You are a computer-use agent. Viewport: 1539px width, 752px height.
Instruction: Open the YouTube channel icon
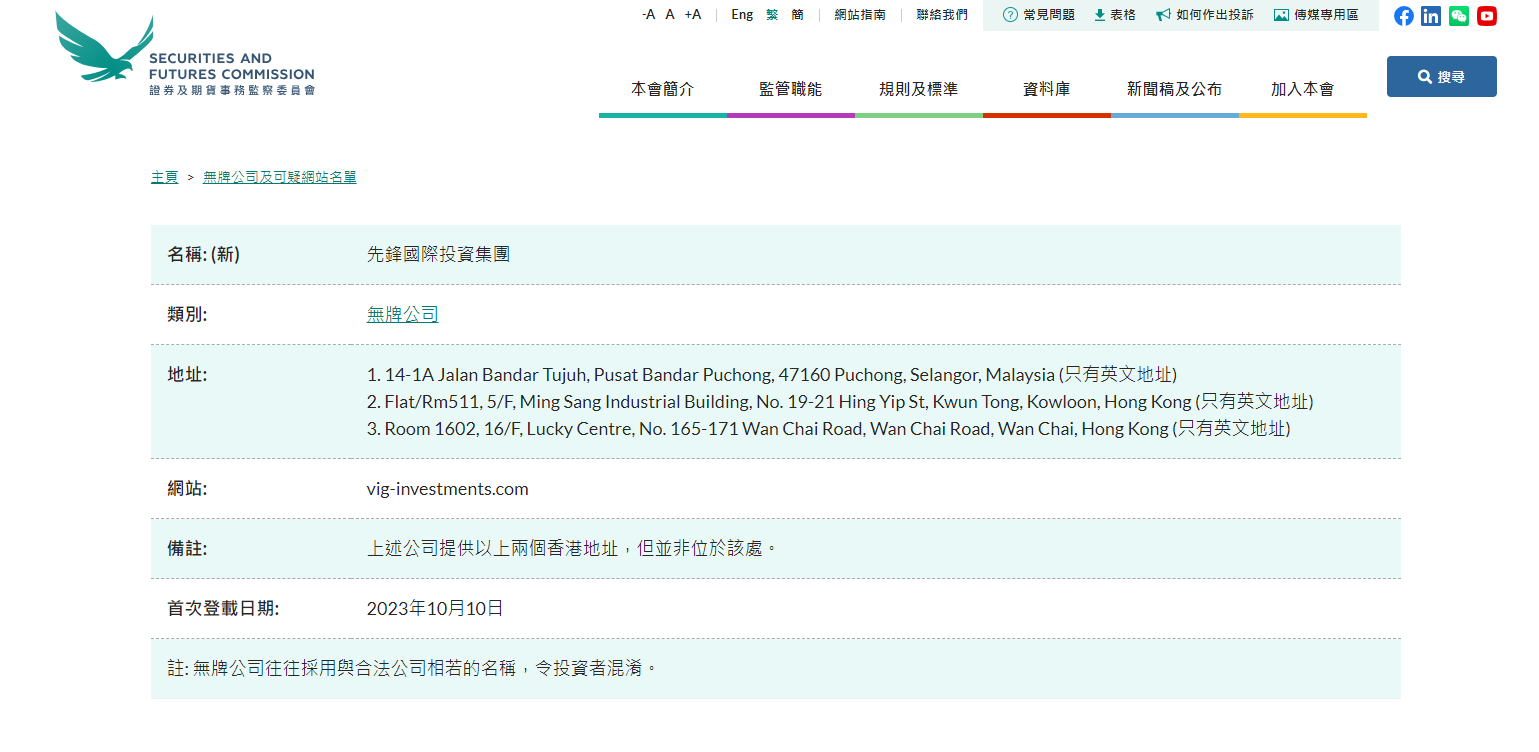(1487, 16)
